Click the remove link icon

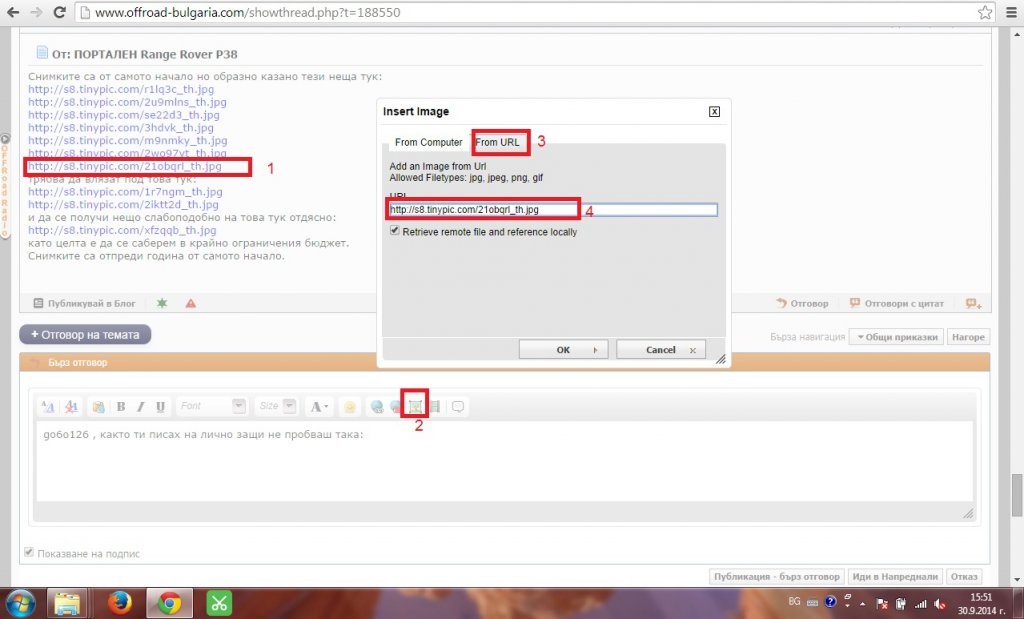coord(395,406)
